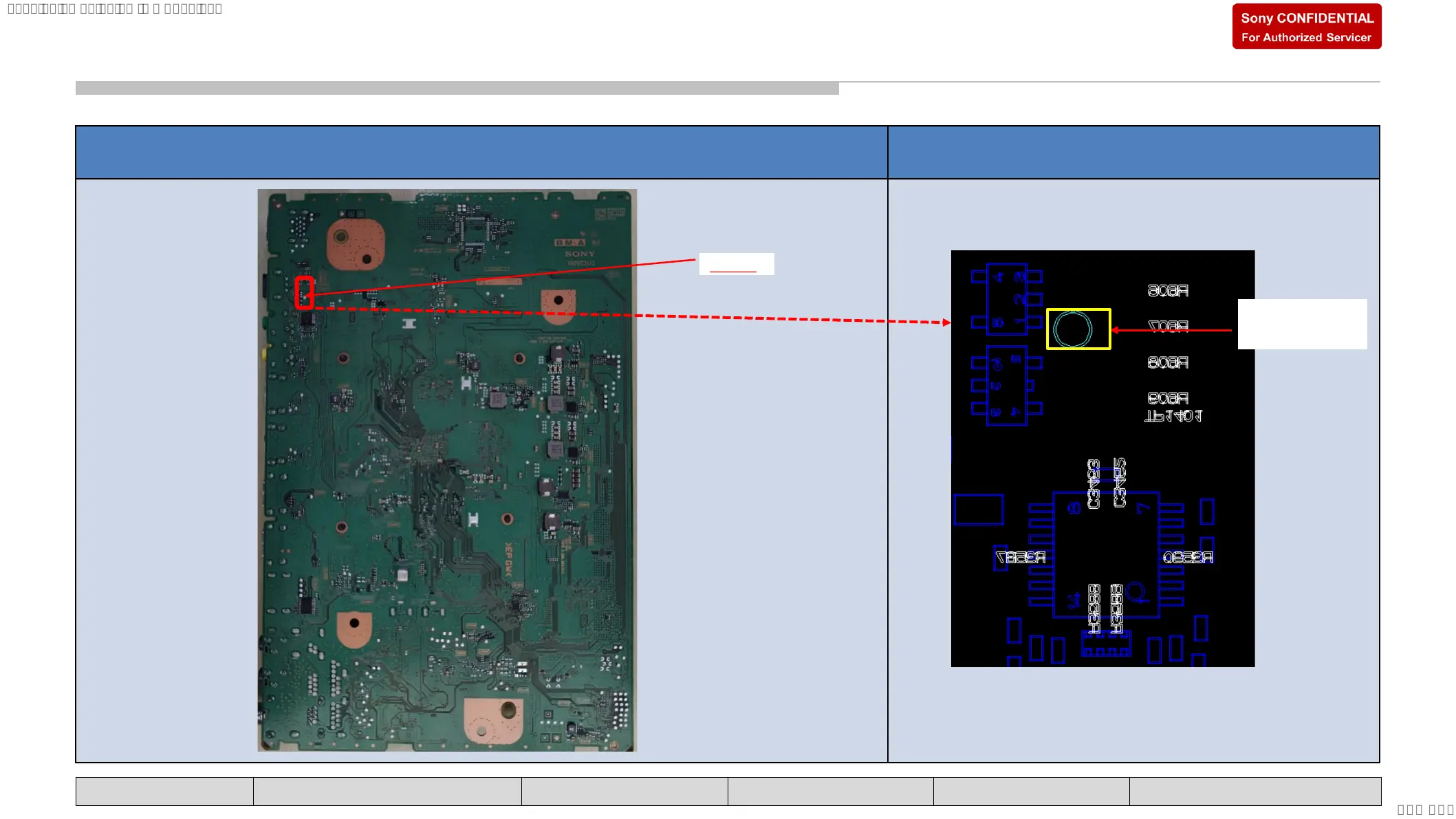Click the 'For Authorized Servicer' line

pyautogui.click(x=1306, y=38)
